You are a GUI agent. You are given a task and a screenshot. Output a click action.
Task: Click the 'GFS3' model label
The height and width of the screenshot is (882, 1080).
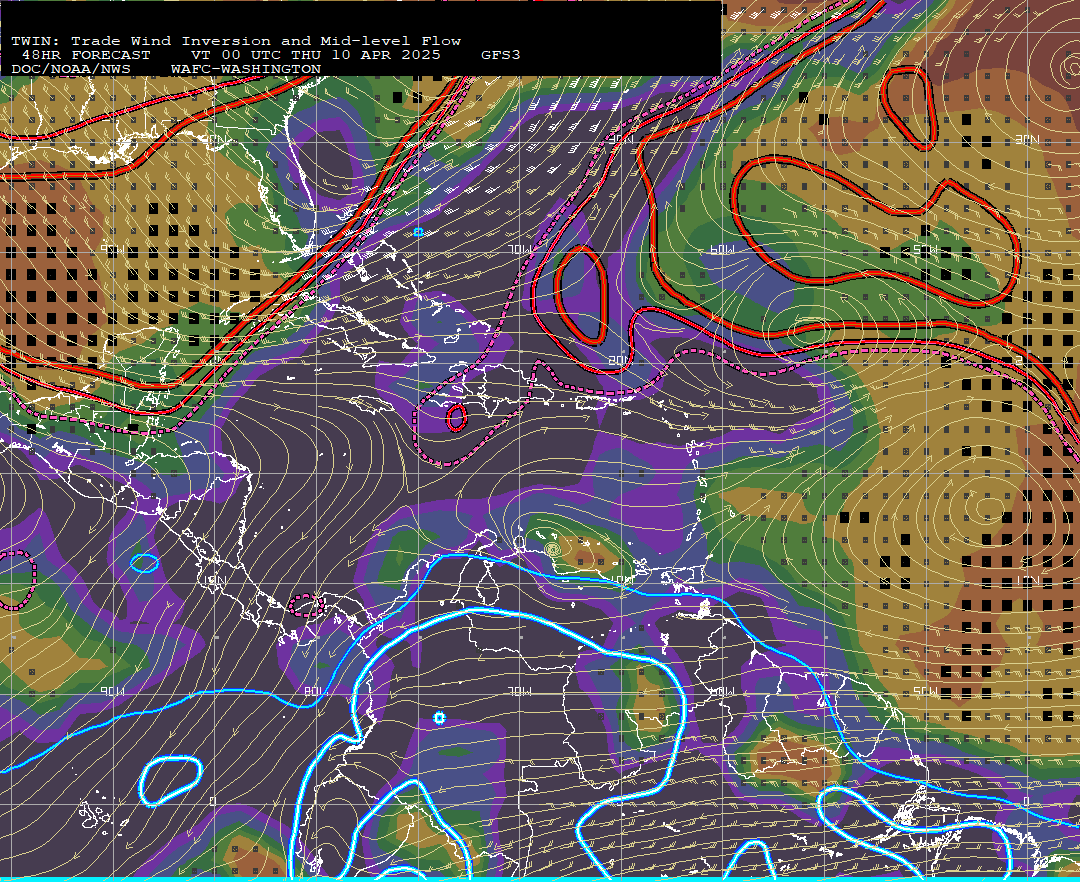pos(501,55)
